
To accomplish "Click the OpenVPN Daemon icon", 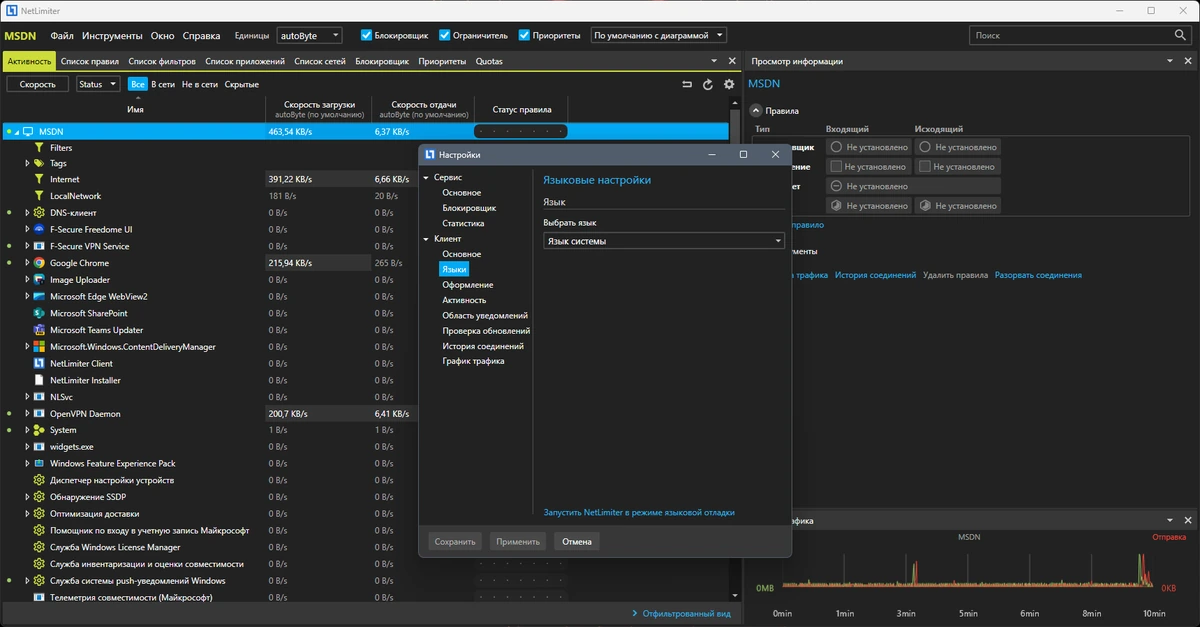I will 39,413.
